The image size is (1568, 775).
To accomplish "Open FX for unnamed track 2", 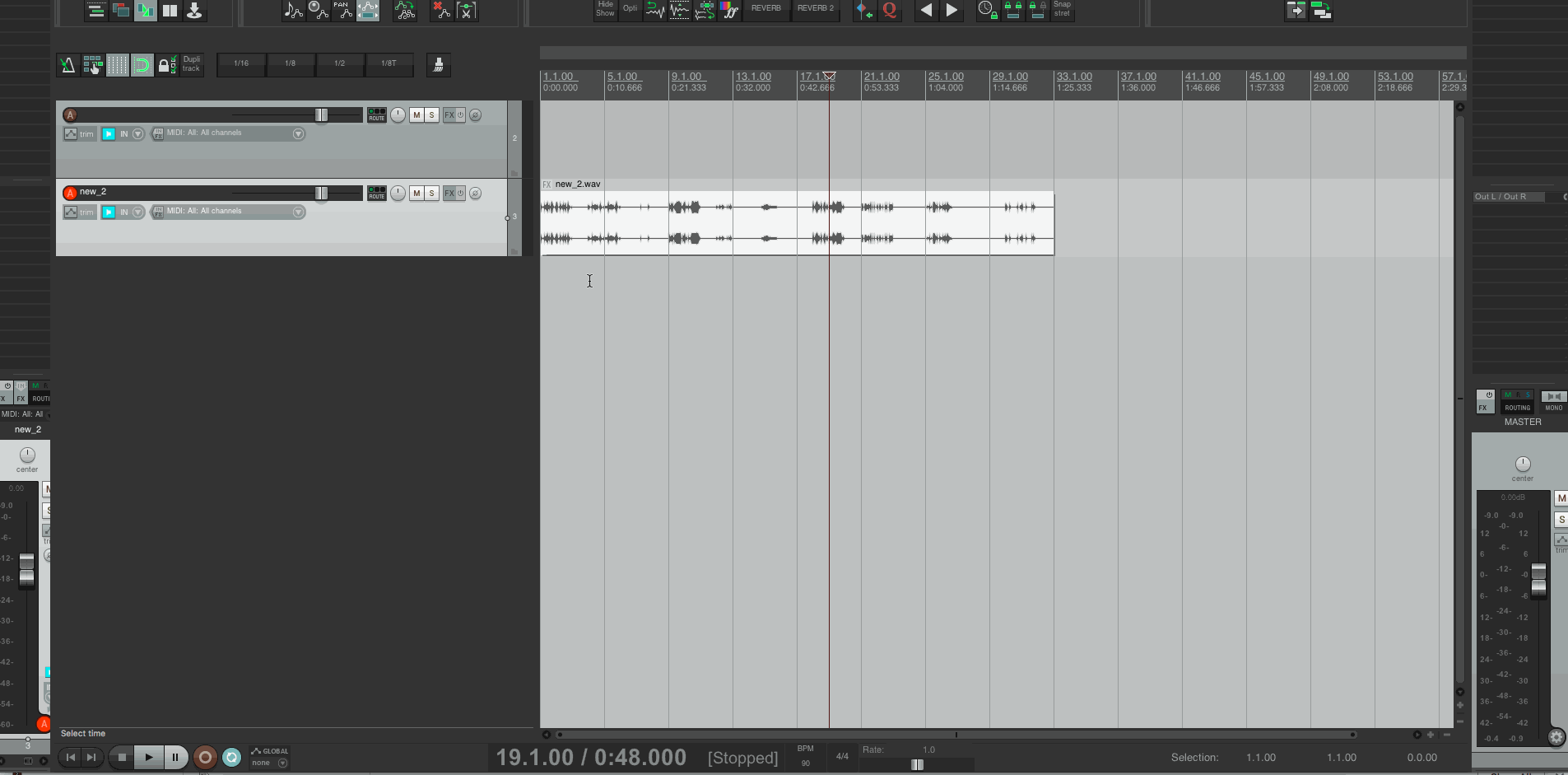I will 449,115.
